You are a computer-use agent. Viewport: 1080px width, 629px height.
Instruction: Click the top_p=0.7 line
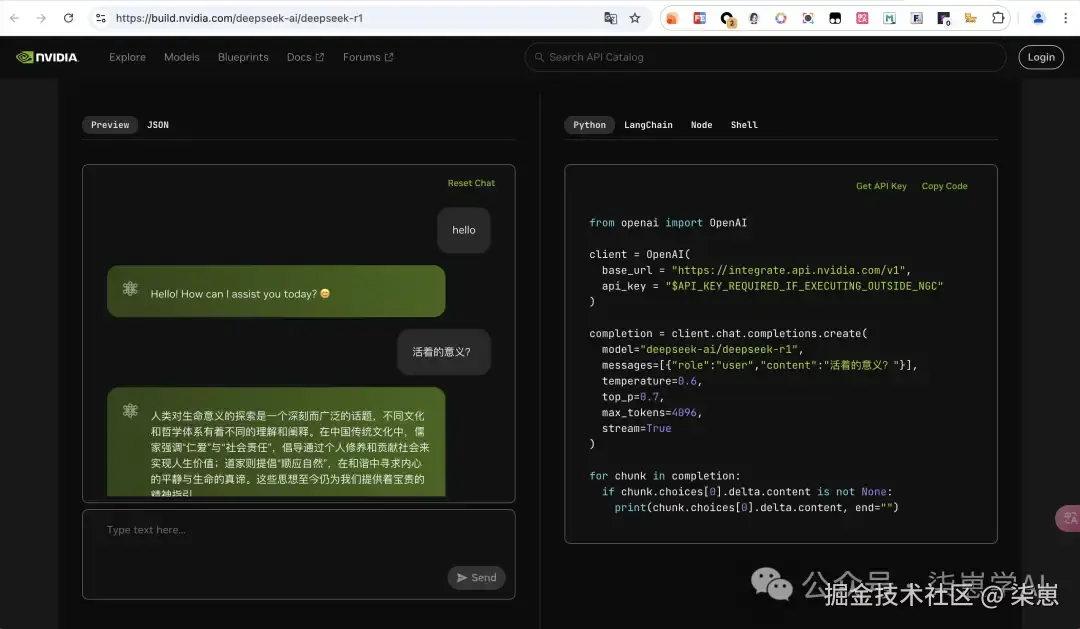pos(633,397)
